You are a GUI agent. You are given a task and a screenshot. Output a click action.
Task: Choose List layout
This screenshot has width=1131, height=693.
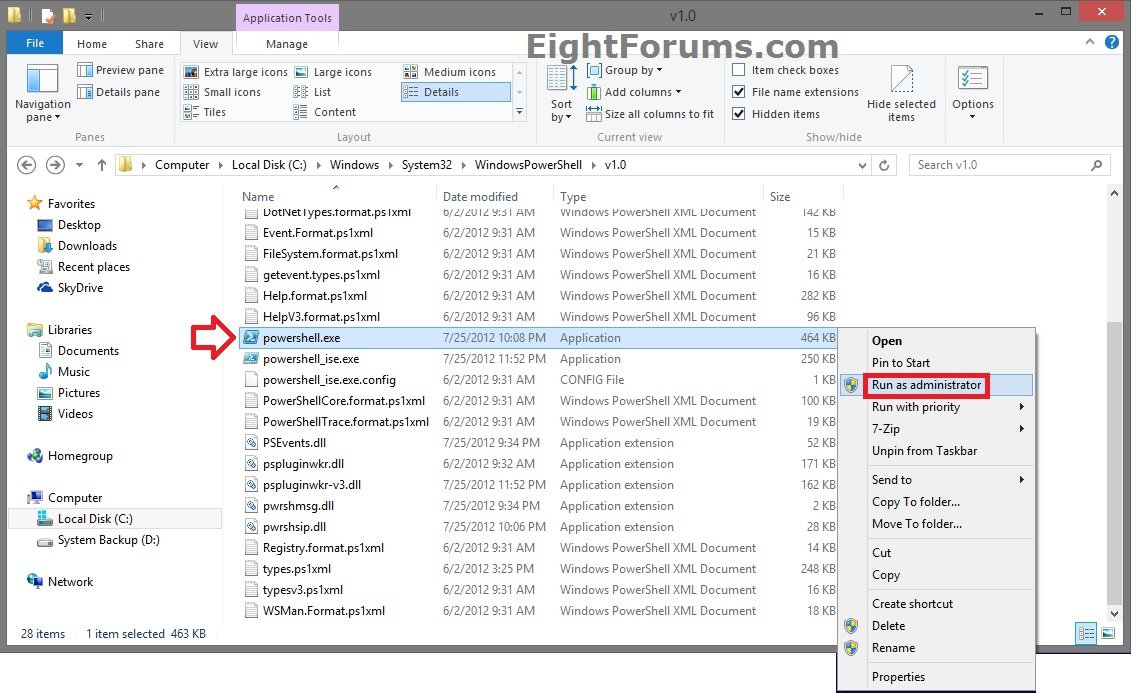[312, 92]
